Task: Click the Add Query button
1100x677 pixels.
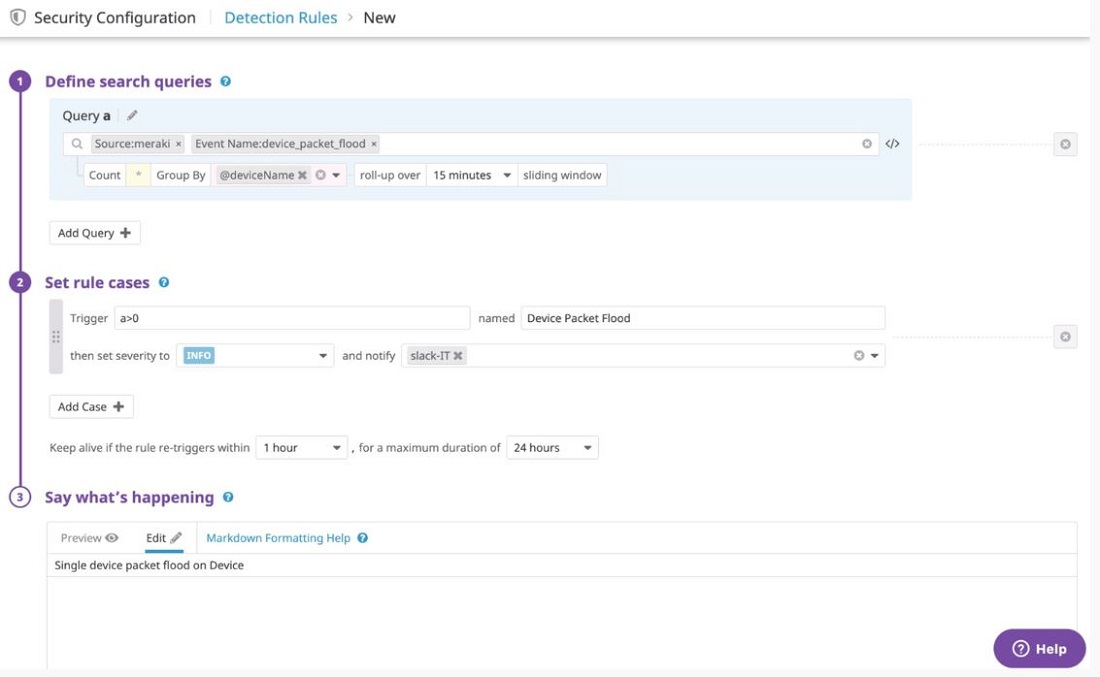Action: click(x=94, y=232)
